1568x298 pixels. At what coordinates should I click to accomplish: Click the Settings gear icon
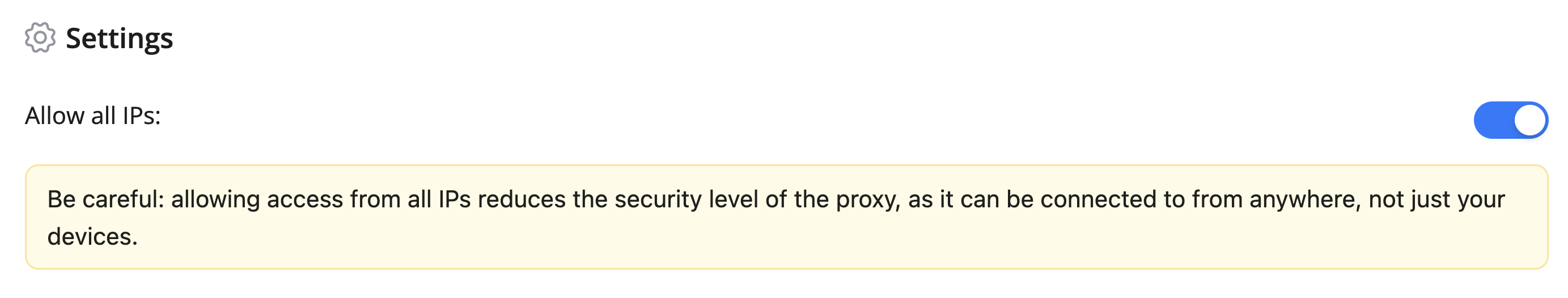(x=40, y=38)
